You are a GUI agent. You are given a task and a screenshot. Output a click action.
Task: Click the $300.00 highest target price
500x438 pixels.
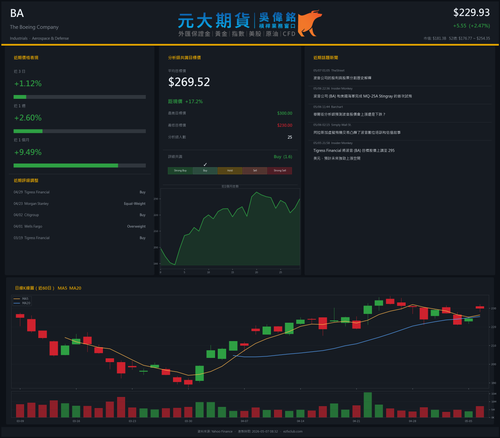point(285,113)
